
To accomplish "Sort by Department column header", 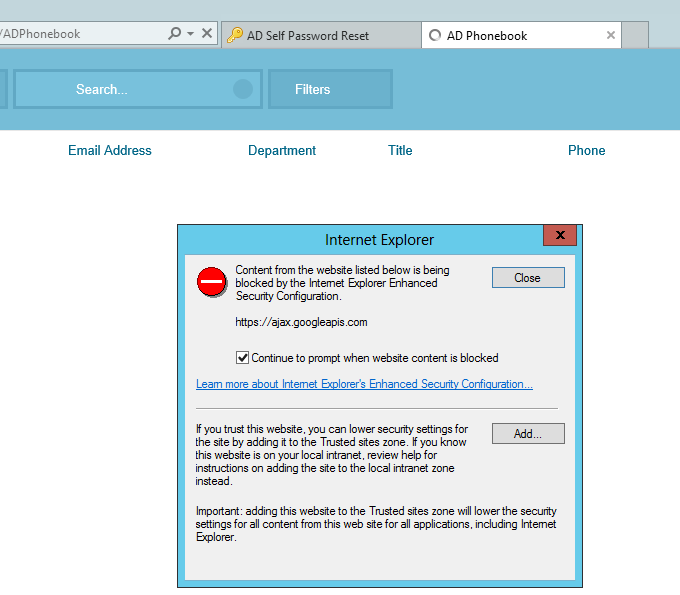I will coord(282,150).
